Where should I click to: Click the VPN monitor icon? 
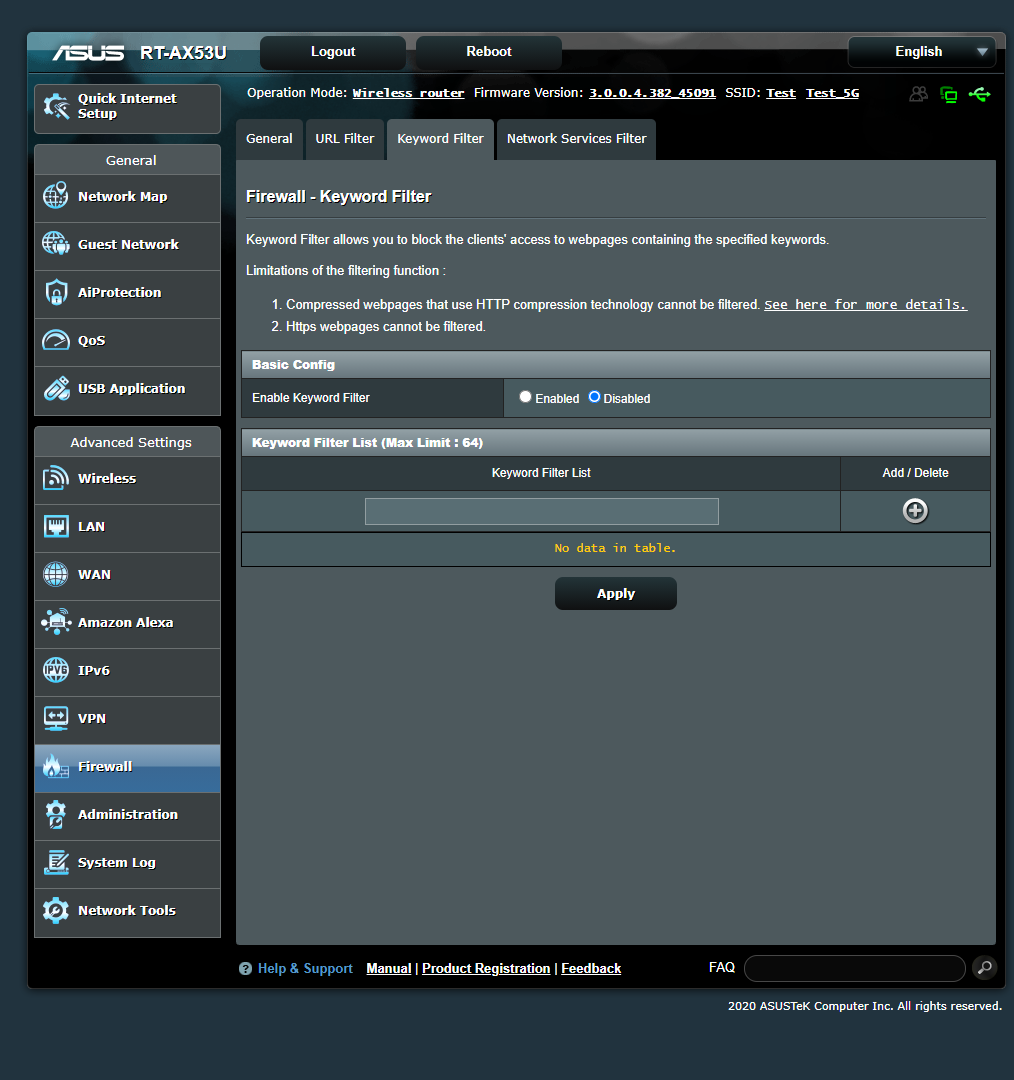pyautogui.click(x=56, y=718)
